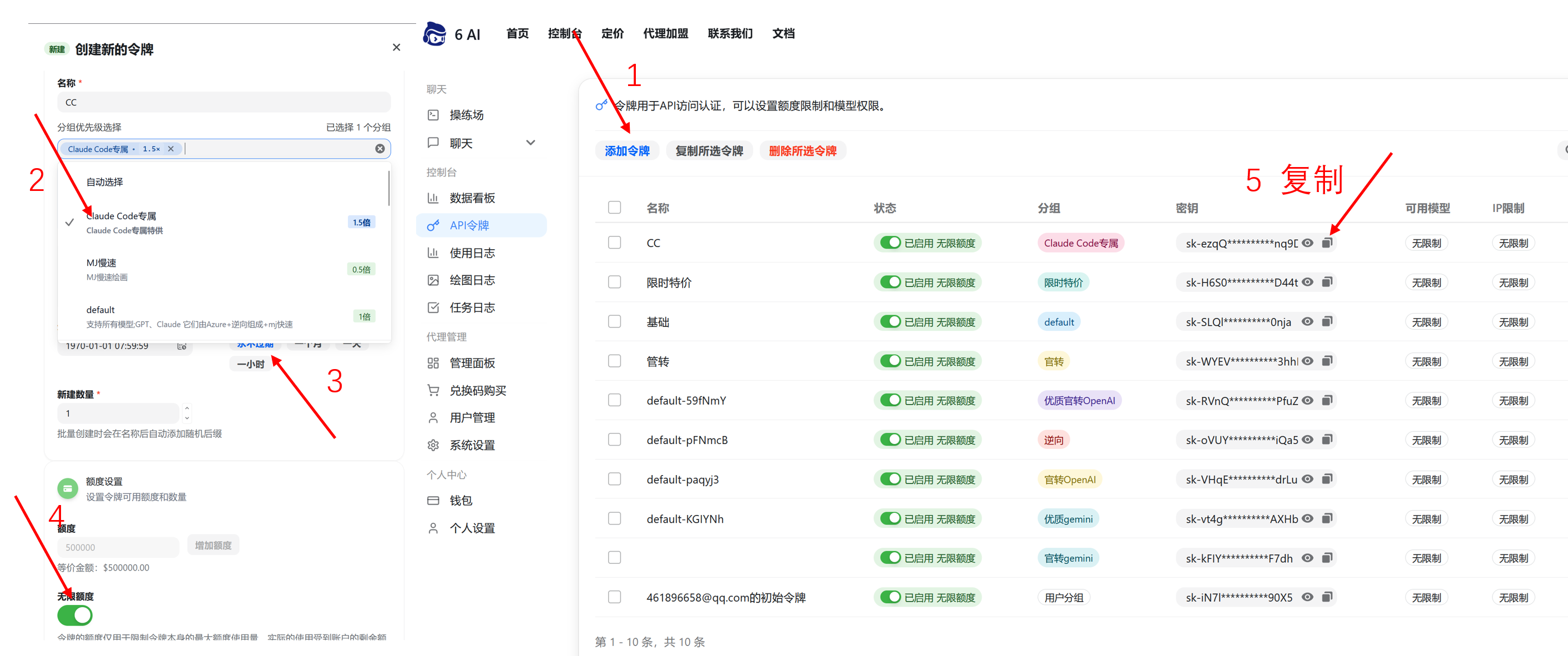This screenshot has width=1568, height=656.
Task: Click 删除所选令牌 delete selected button
Action: [x=802, y=150]
